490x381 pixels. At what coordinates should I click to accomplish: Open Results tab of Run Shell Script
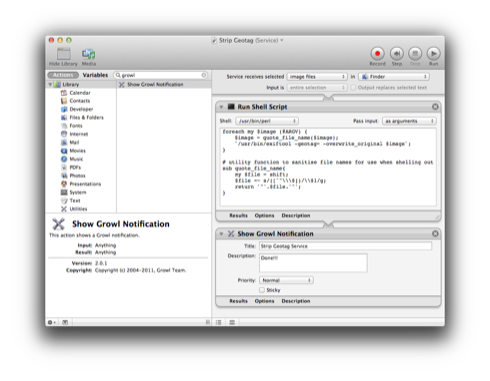coord(238,216)
